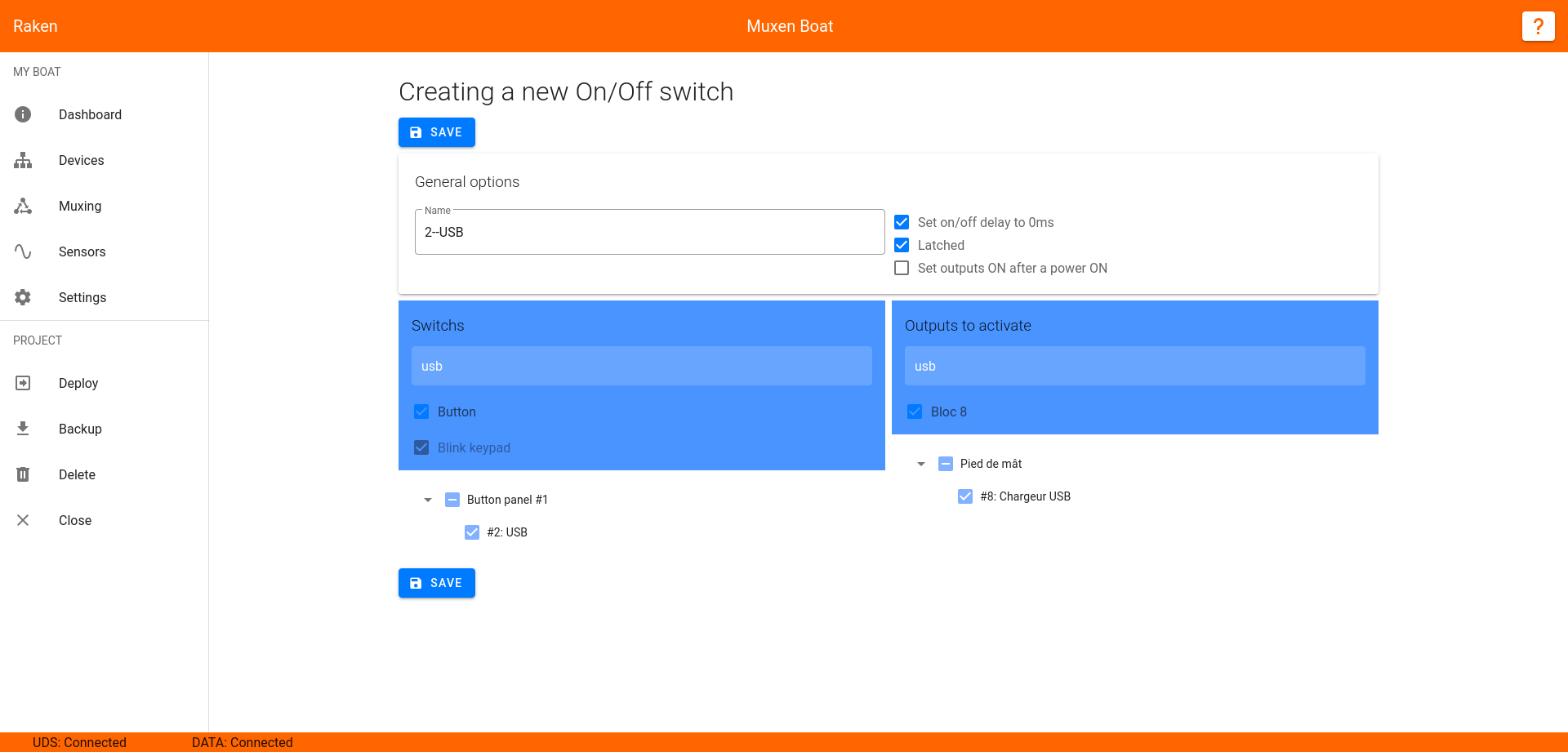Deselect the #8: Chargeur USB output
1568x752 pixels.
(x=965, y=496)
